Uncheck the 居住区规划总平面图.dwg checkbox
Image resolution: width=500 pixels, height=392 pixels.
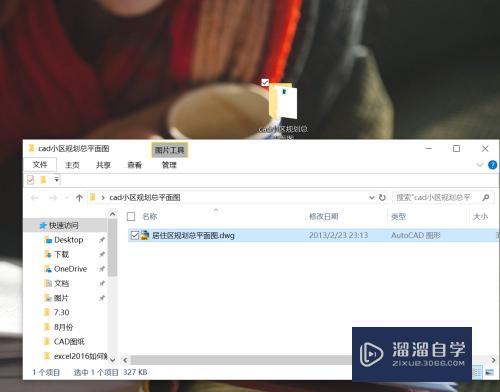tap(135, 235)
